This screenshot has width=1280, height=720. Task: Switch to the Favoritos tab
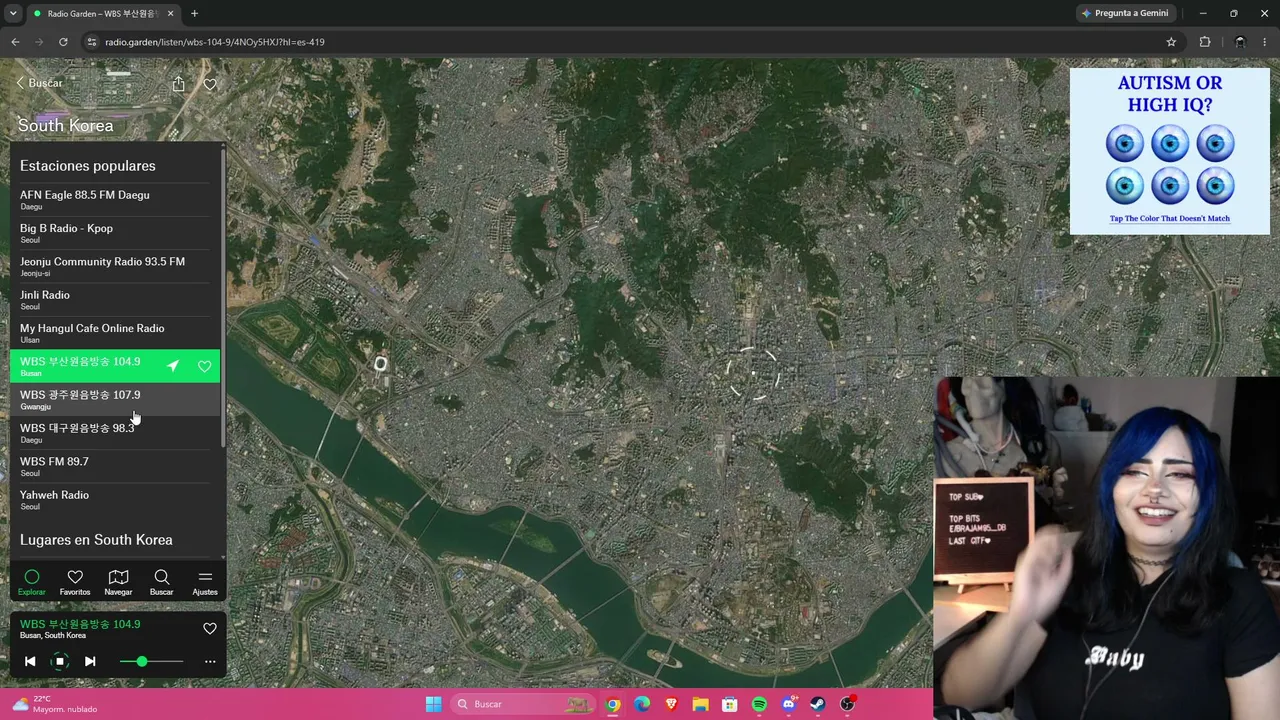(75, 582)
